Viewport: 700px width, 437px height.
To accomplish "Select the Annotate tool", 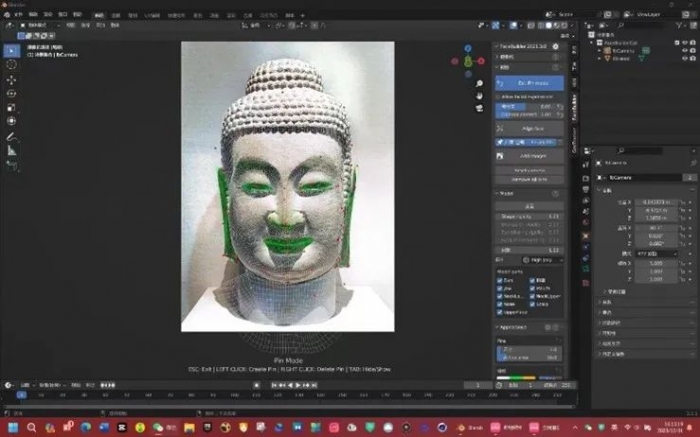I will click(12, 137).
